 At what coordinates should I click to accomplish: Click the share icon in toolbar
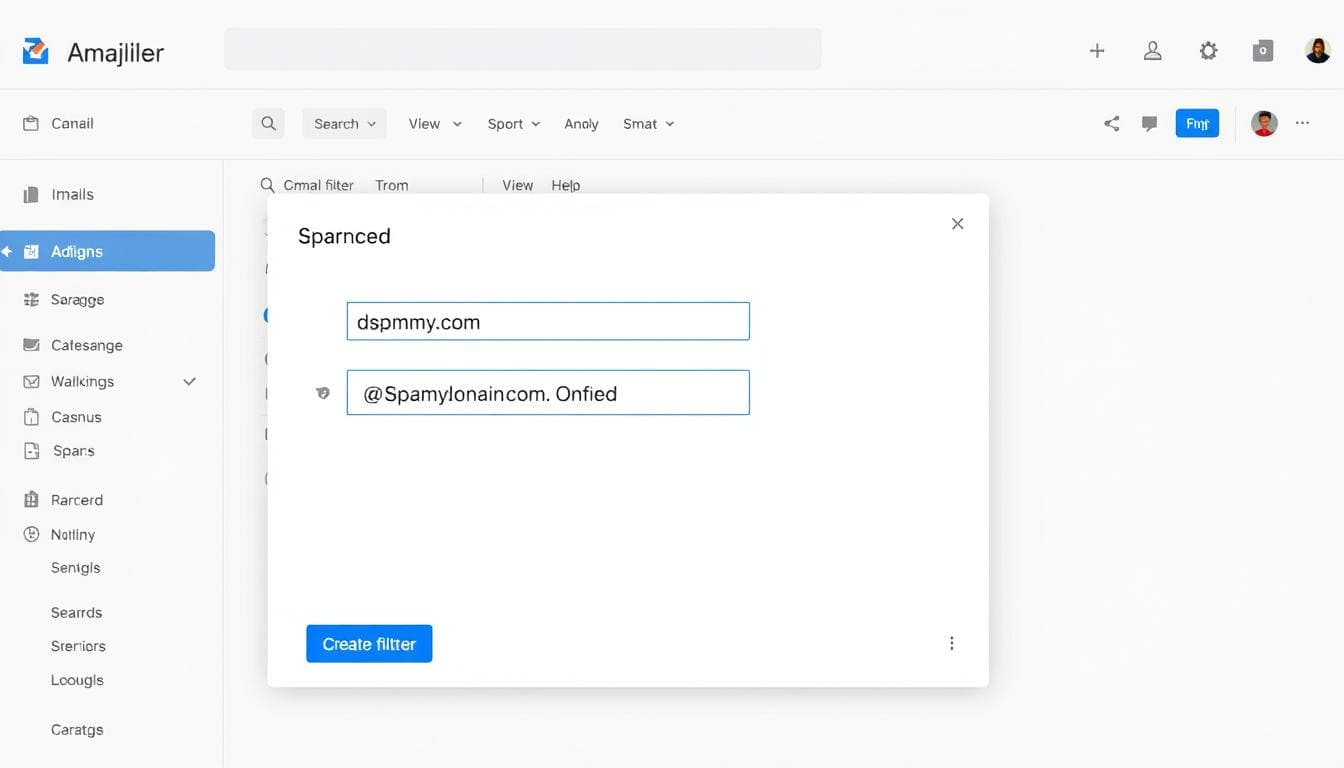point(1111,124)
